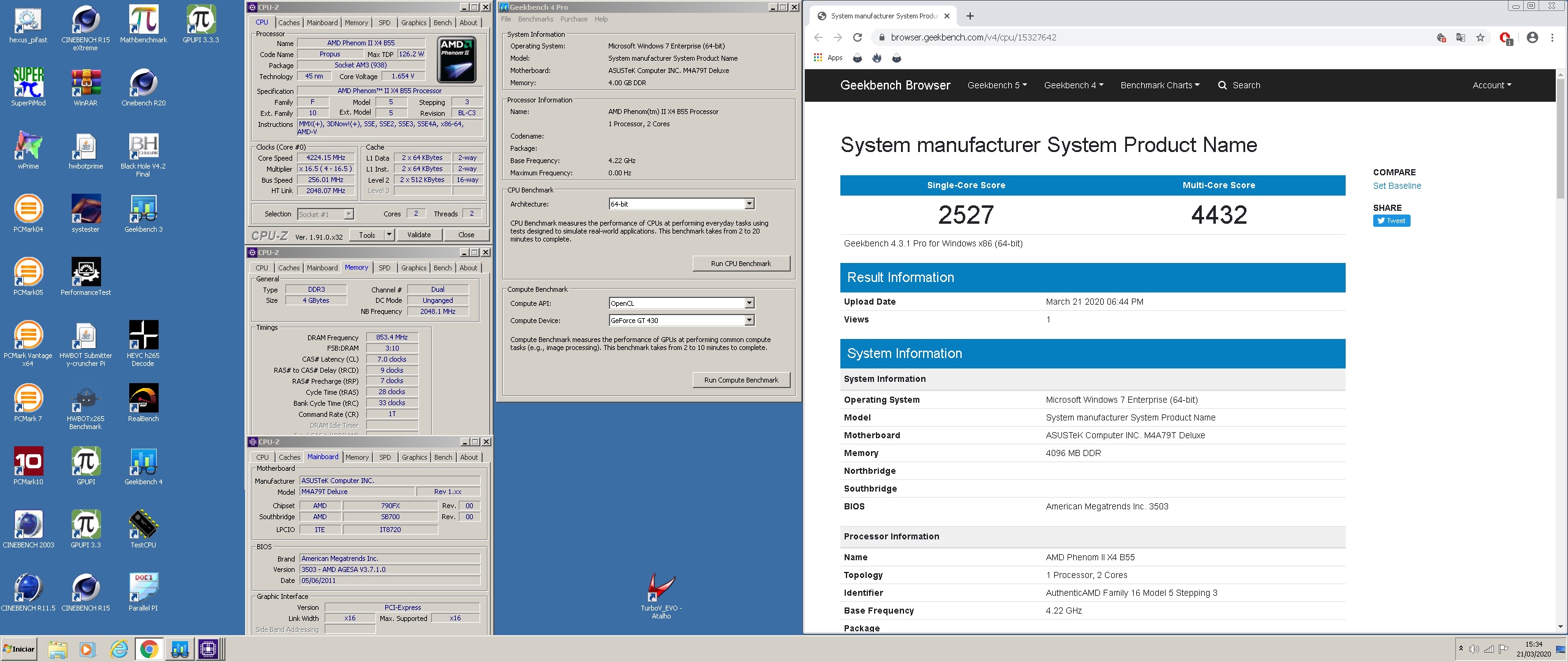Click the system clock showing 15:34

tap(1534, 649)
